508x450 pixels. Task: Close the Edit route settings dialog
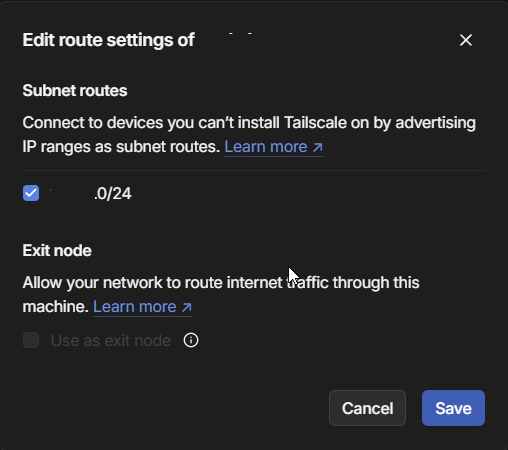pyautogui.click(x=466, y=40)
